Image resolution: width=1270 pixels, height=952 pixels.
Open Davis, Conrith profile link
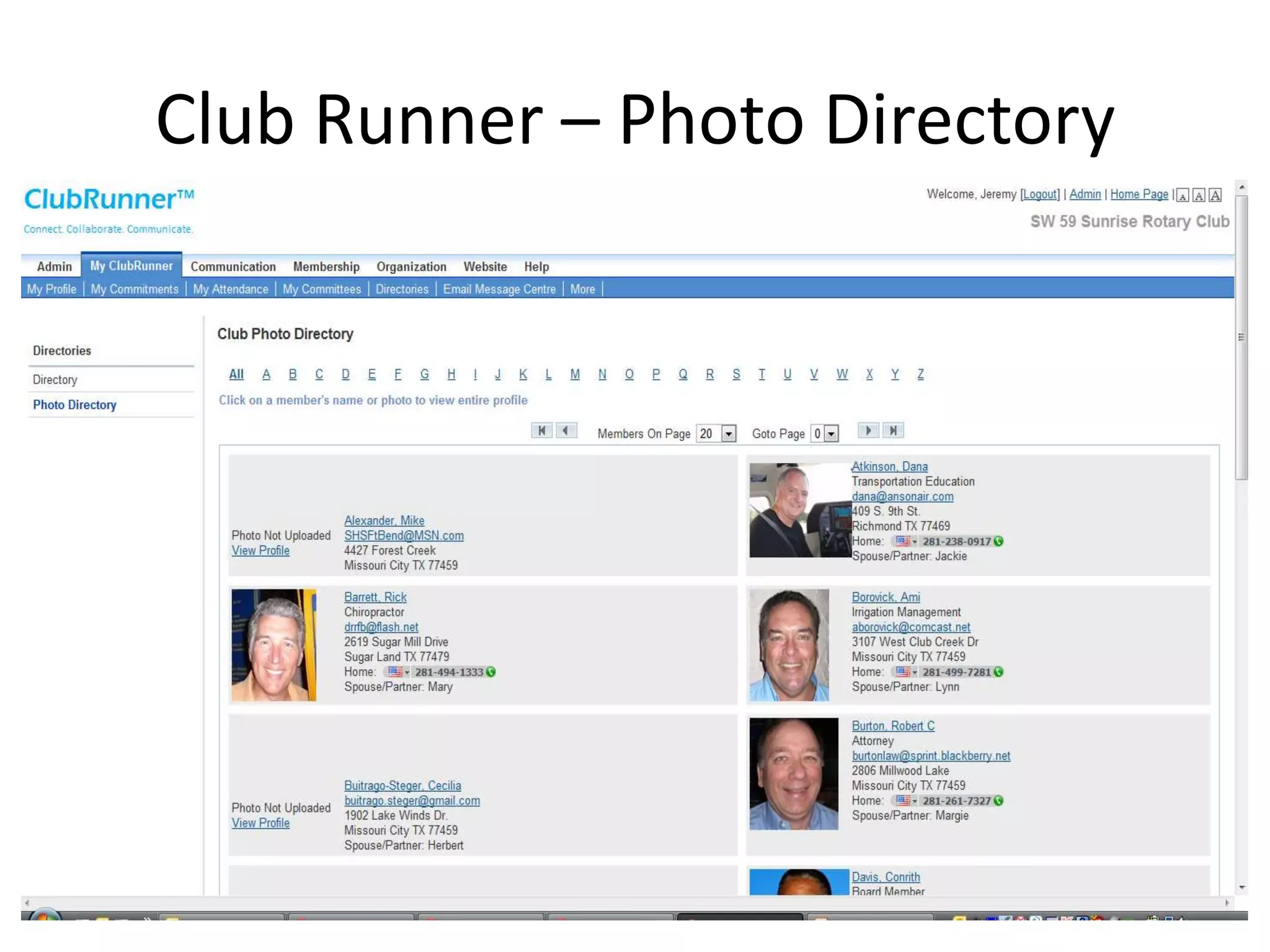[886, 878]
